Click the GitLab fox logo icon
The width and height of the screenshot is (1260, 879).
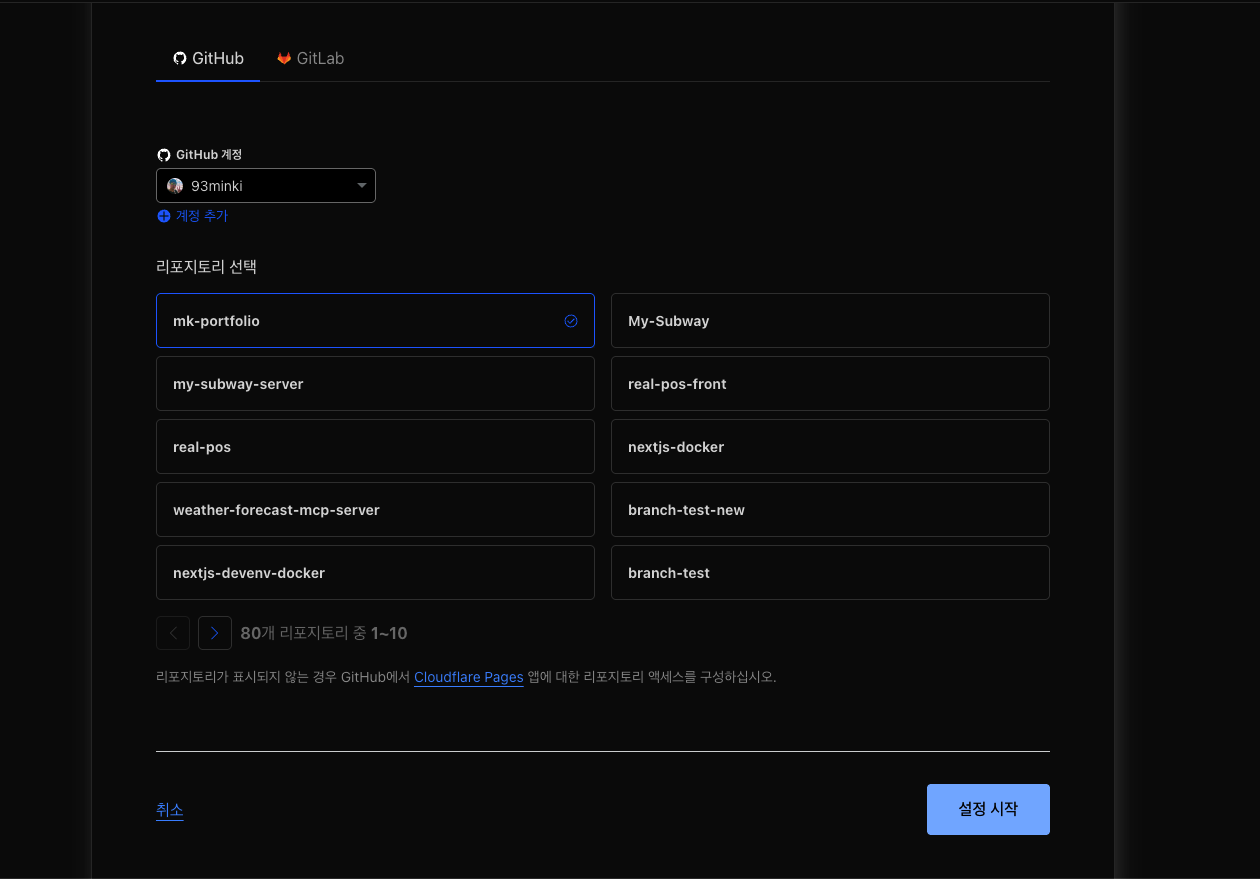284,59
